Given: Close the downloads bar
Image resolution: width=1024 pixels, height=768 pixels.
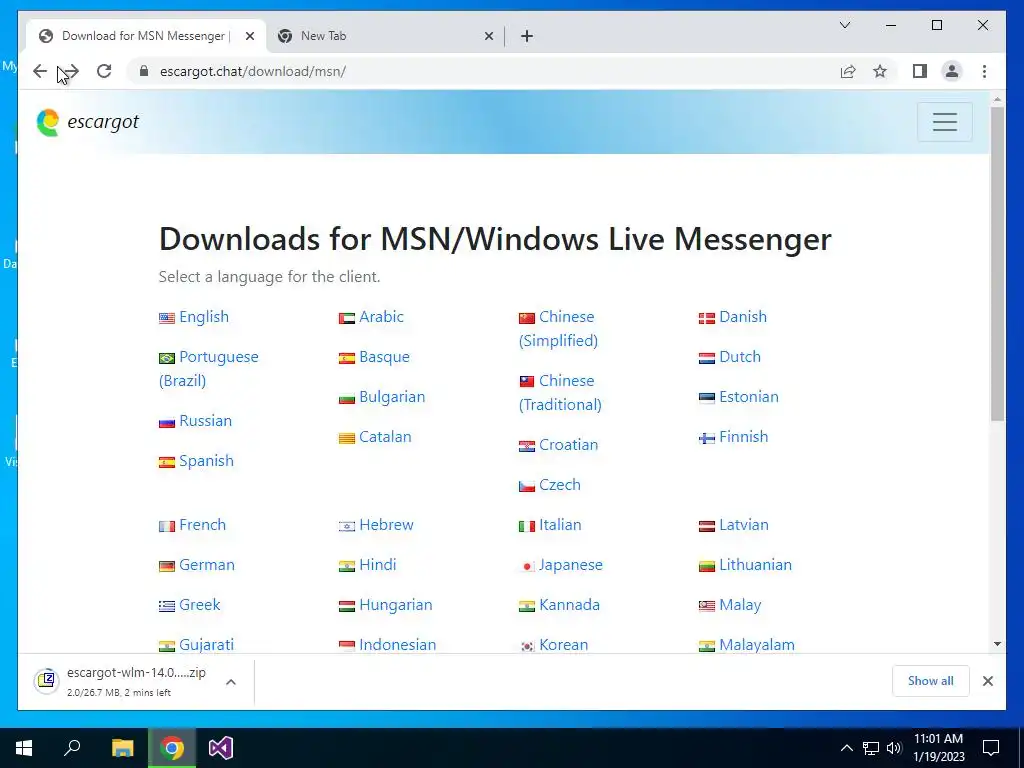Looking at the screenshot, I should [x=987, y=680].
